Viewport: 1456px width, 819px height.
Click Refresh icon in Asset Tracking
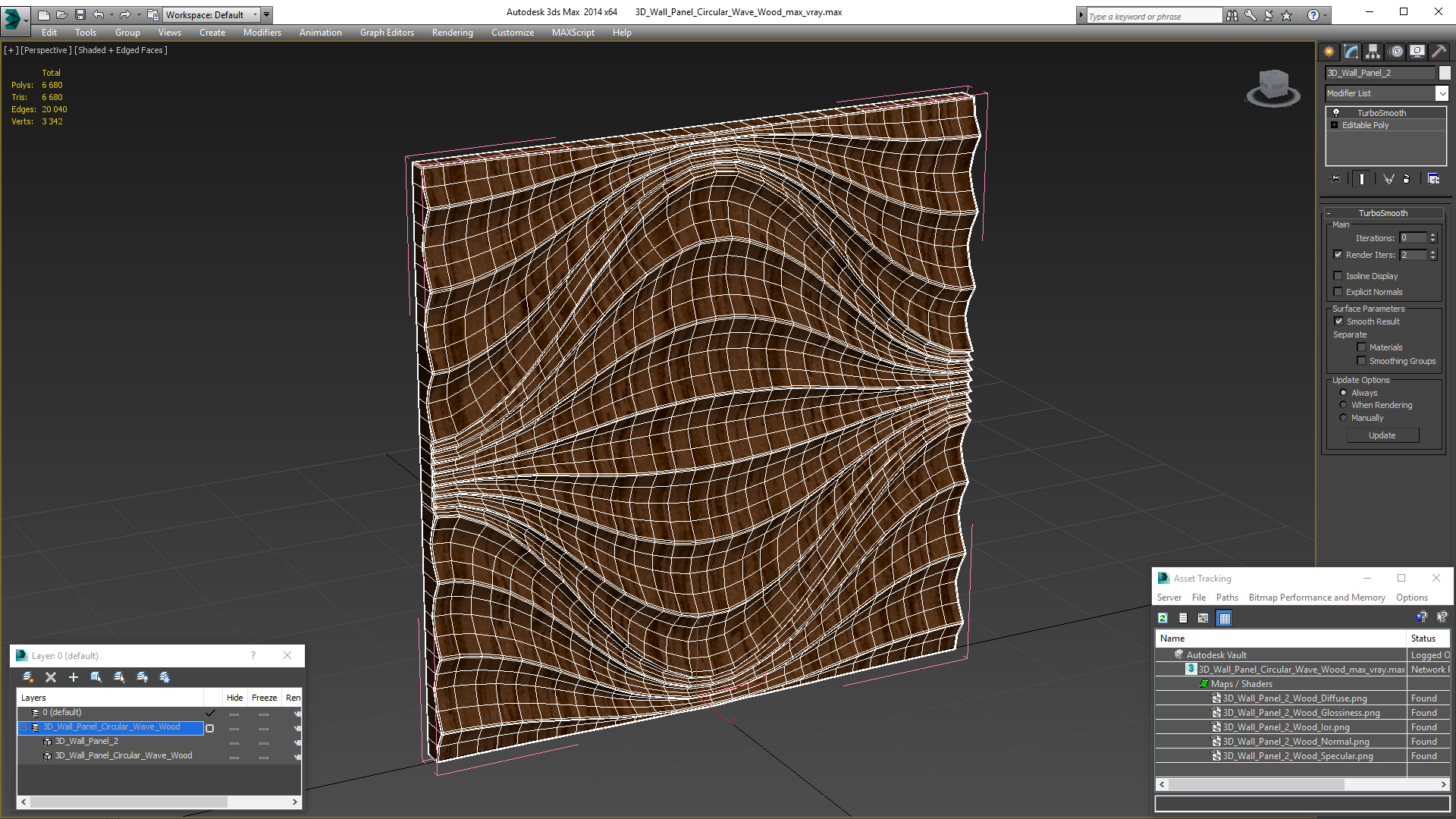[x=1163, y=618]
